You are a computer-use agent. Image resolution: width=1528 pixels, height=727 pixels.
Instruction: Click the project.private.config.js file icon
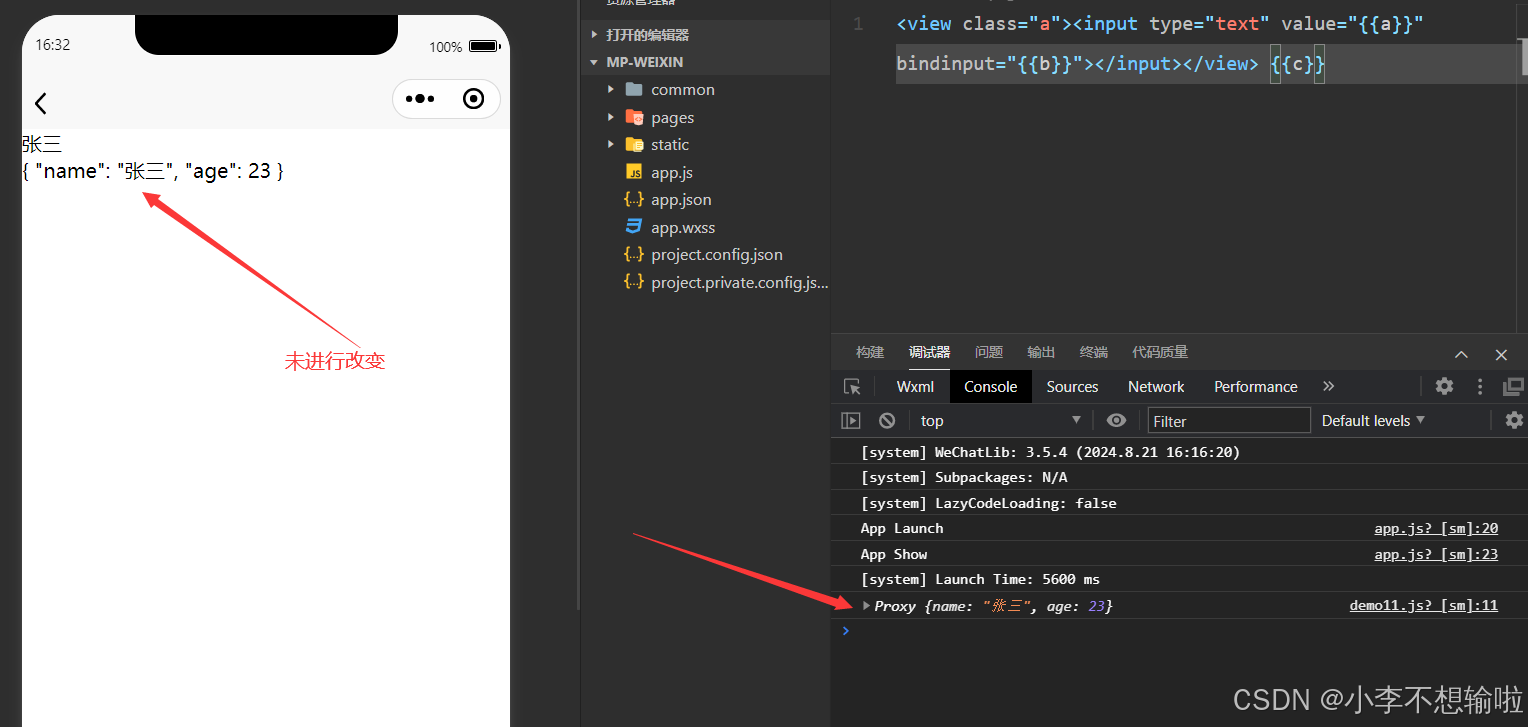pos(634,282)
